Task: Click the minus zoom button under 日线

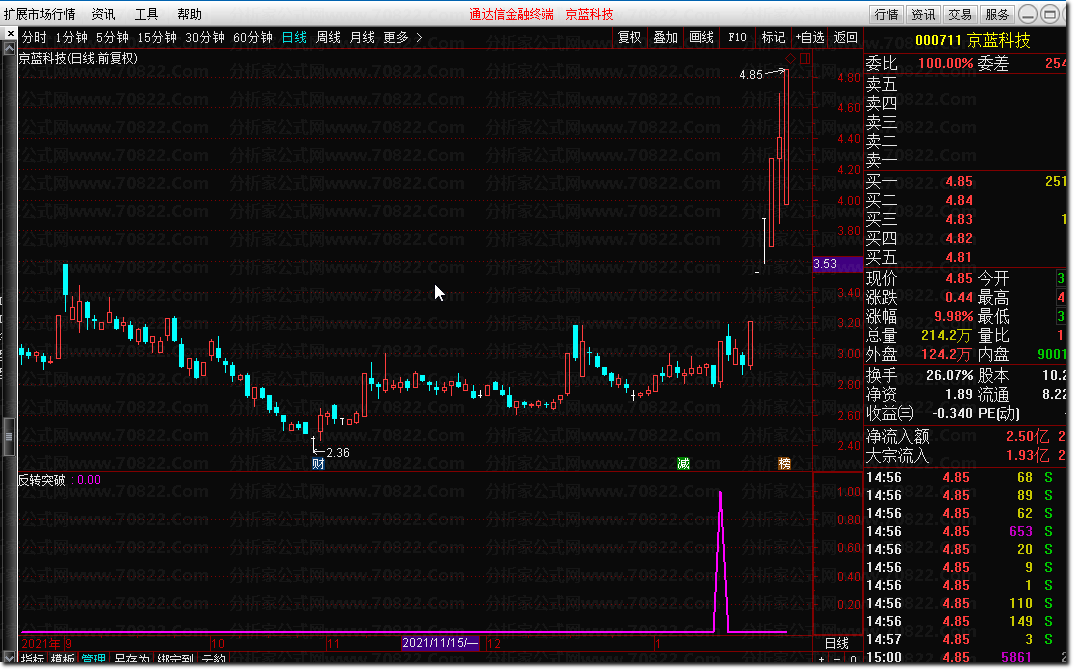Action: click(x=838, y=660)
